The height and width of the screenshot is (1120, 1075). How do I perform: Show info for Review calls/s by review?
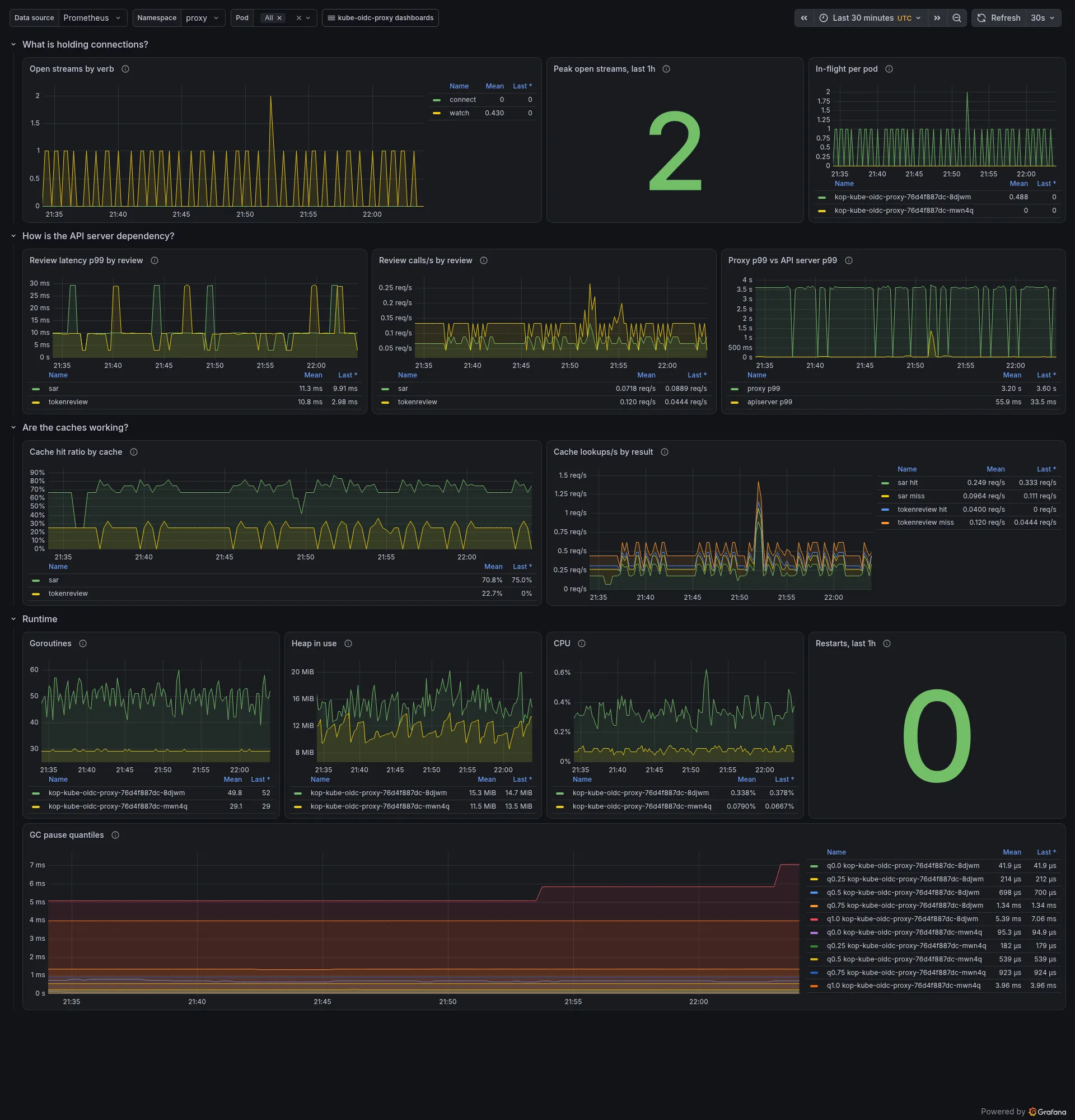484,260
